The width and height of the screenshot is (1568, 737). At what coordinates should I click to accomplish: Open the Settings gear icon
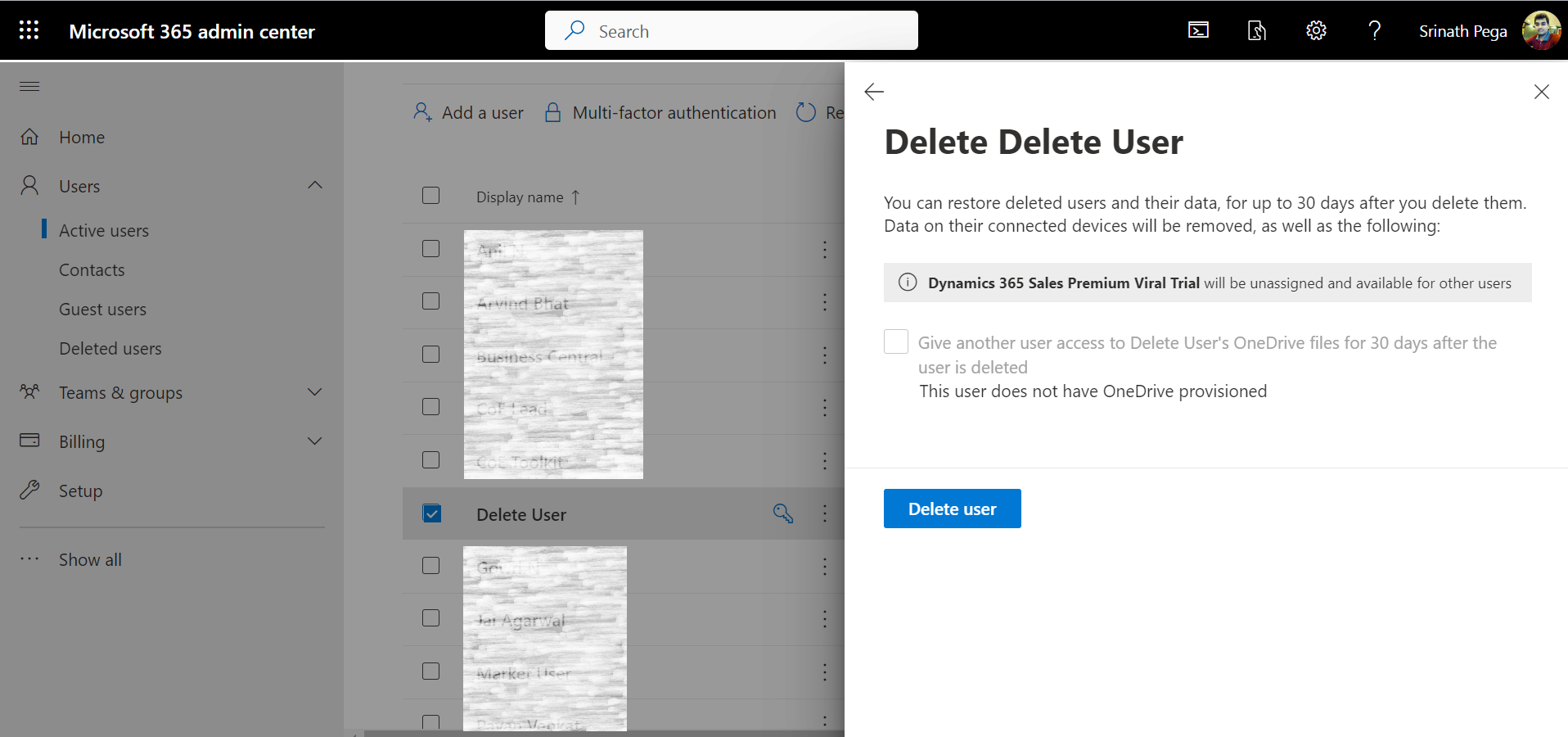pyautogui.click(x=1315, y=31)
